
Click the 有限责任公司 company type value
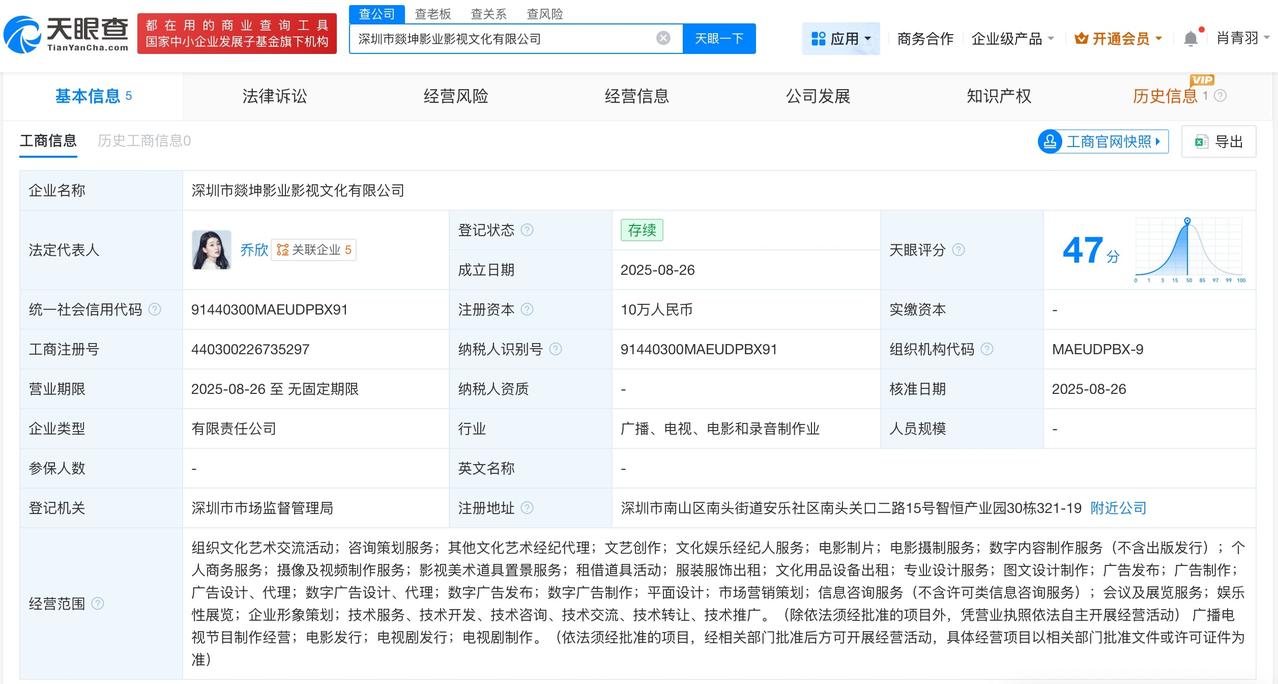point(234,429)
